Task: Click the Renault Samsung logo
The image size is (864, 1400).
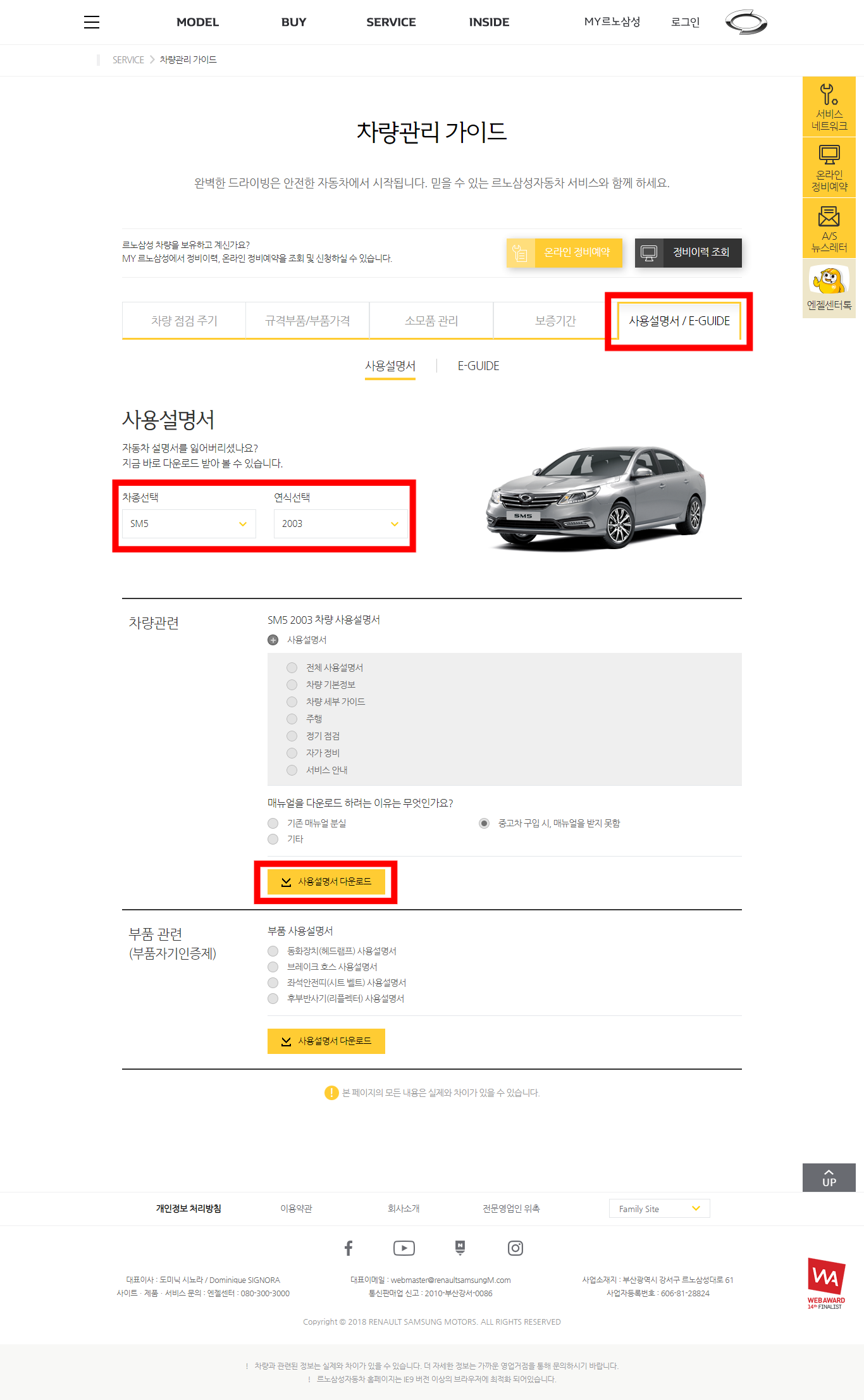Action: [x=746, y=22]
